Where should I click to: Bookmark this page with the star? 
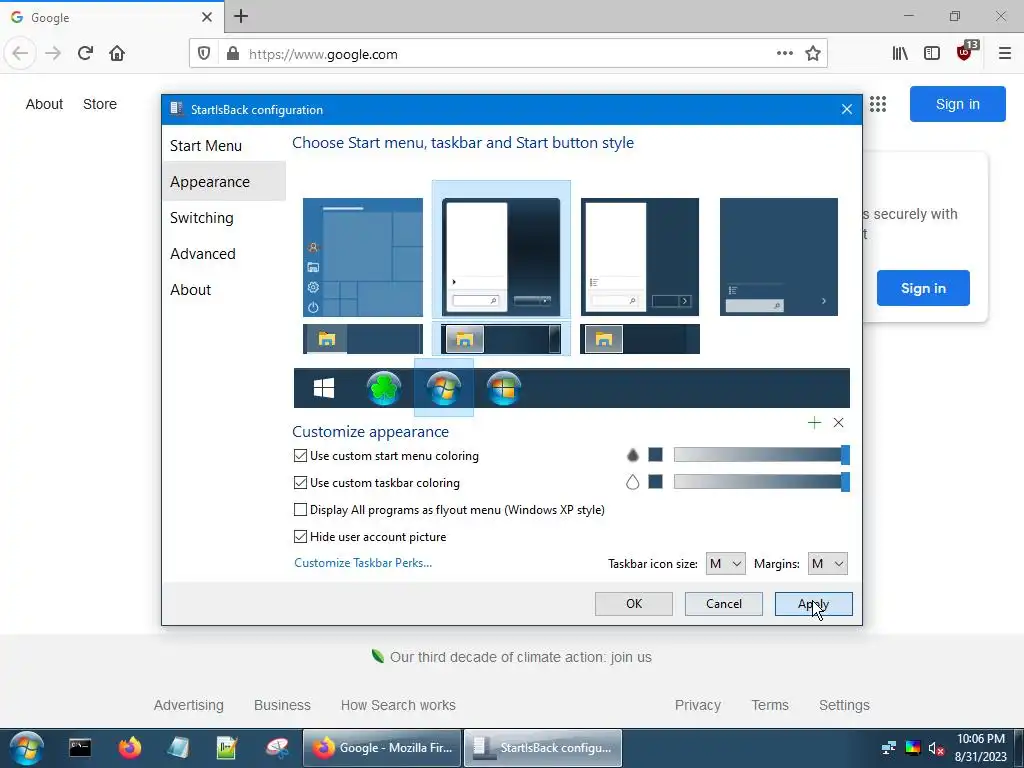(x=812, y=54)
